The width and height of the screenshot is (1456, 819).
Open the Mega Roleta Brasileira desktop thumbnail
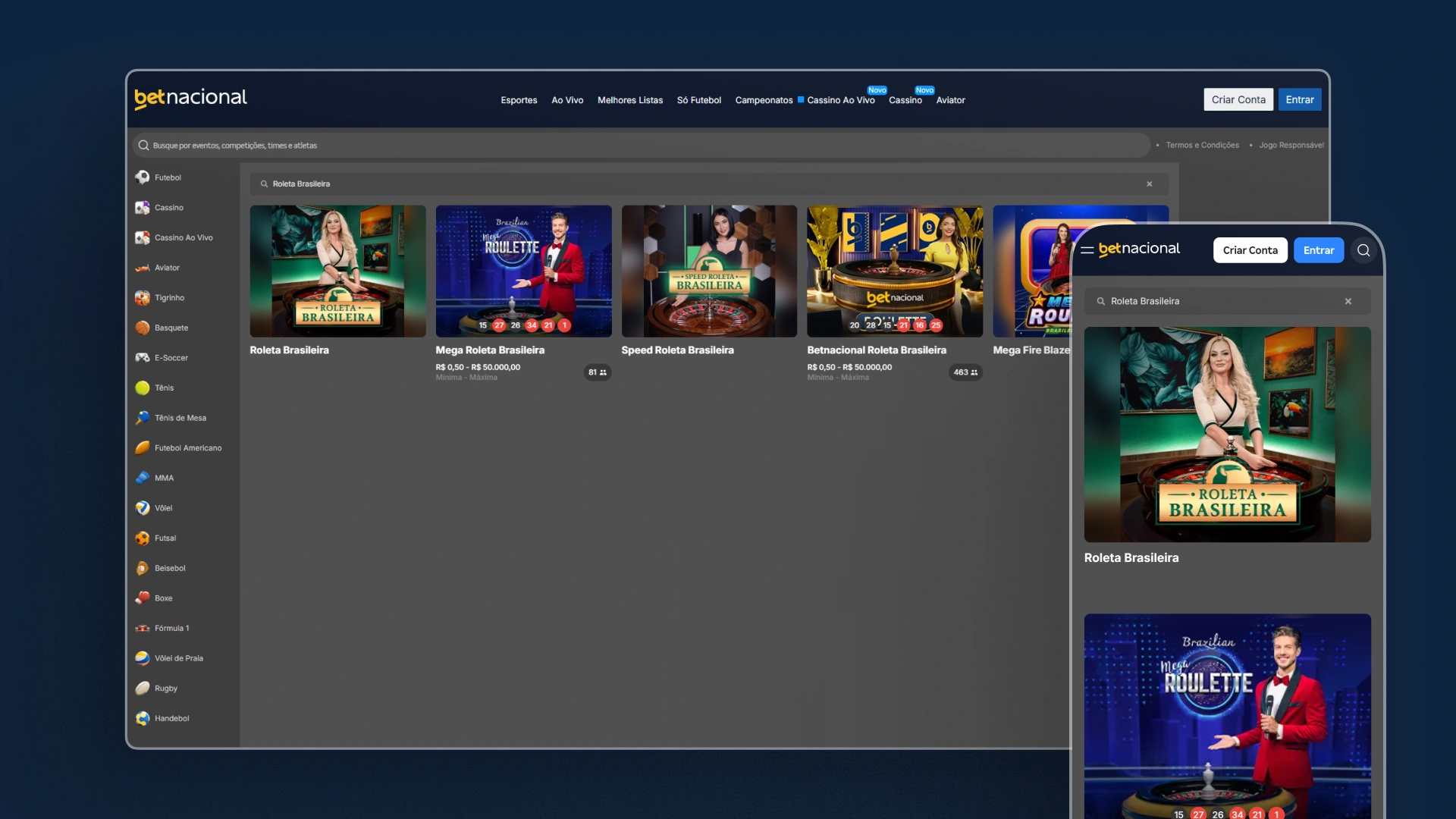point(523,271)
